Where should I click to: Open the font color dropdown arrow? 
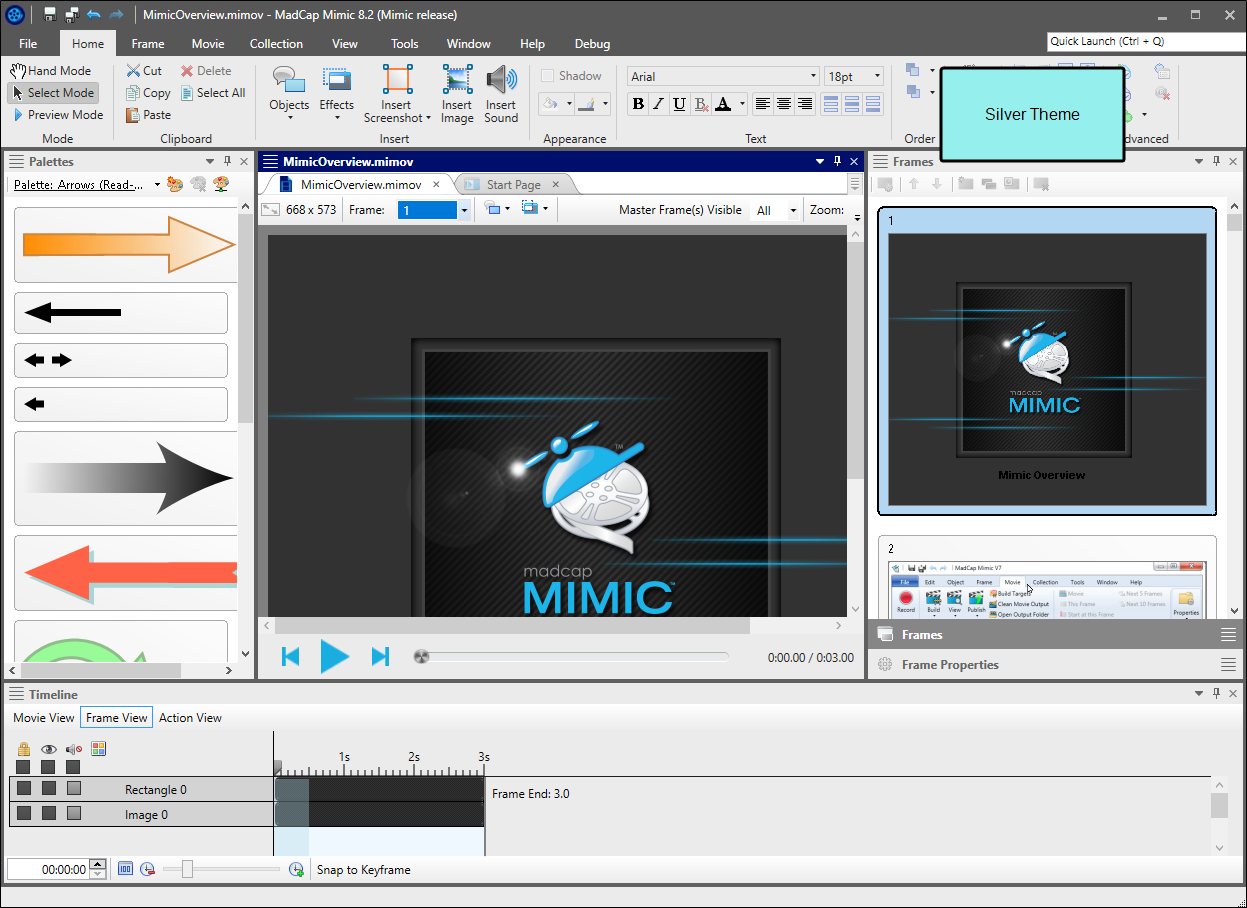coord(742,104)
